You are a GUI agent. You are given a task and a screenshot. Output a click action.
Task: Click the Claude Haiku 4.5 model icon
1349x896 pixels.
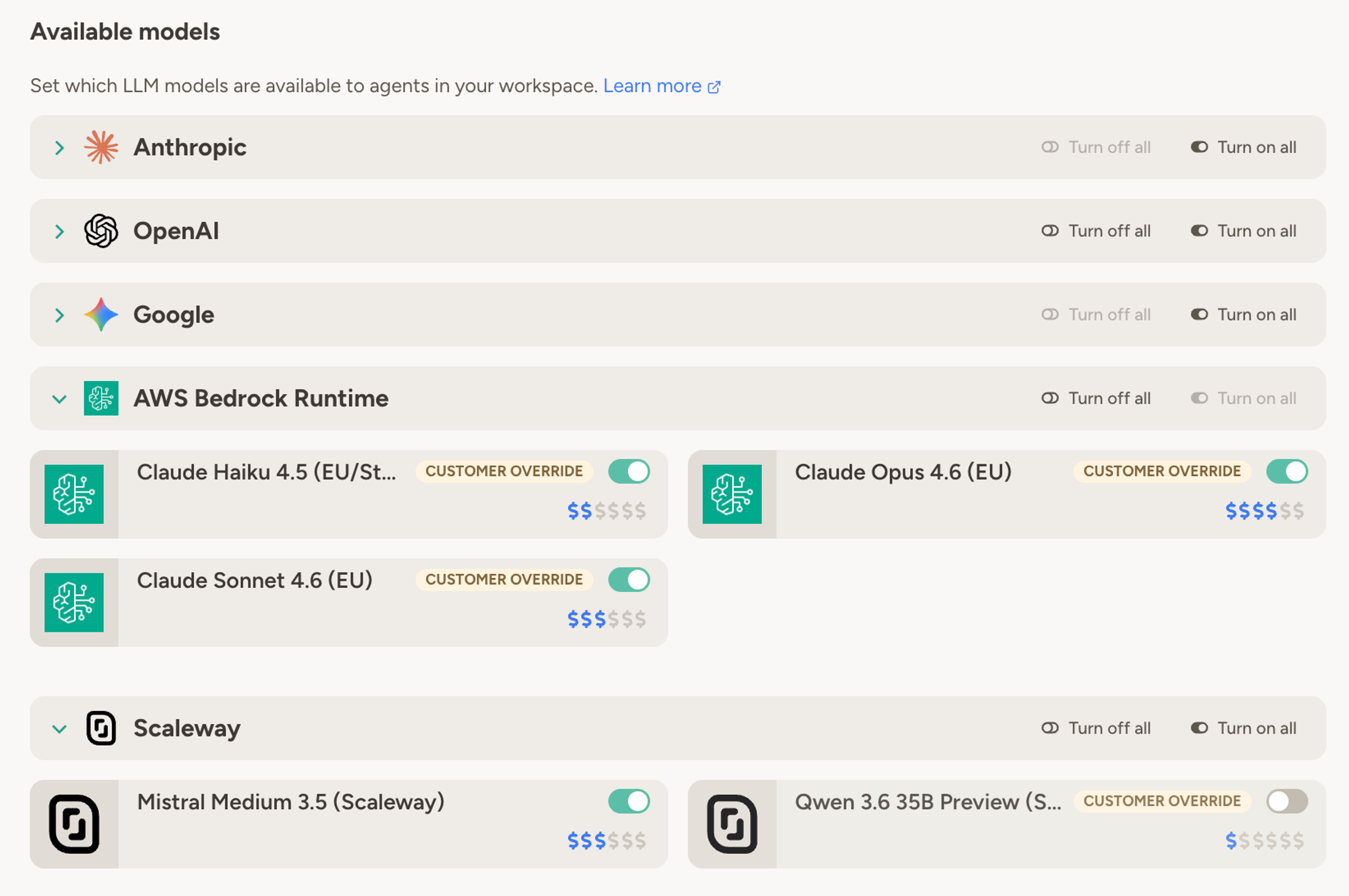click(x=74, y=494)
